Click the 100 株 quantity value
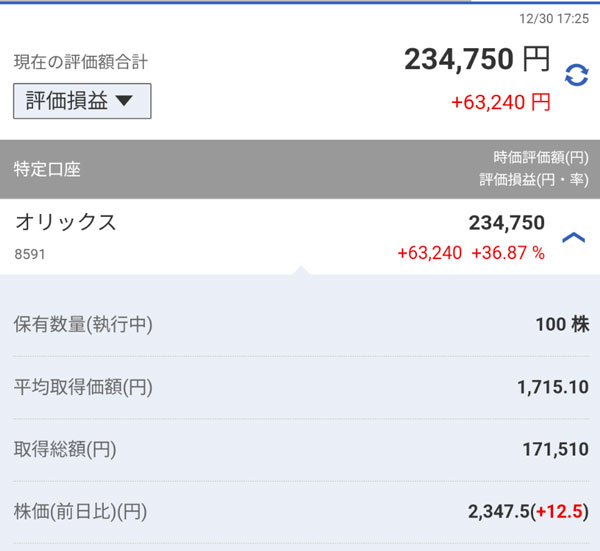This screenshot has width=600, height=551. (562, 324)
